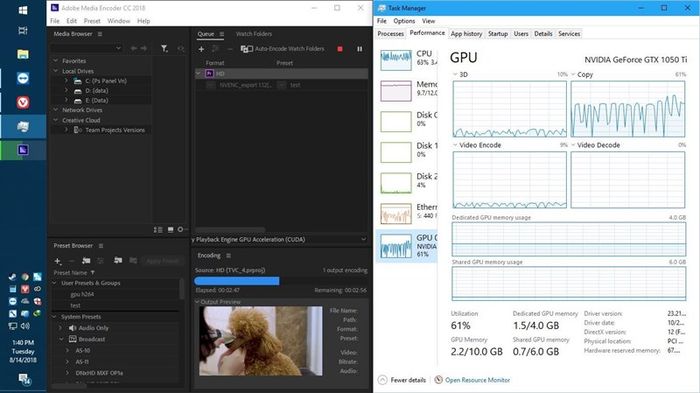Viewport: 700px width, 393px height.
Task: Switch to Watch Folders tab
Action: [254, 34]
